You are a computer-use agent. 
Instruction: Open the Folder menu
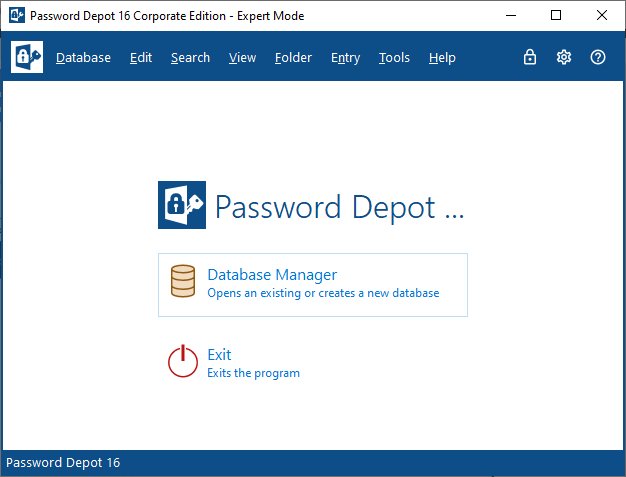point(293,57)
